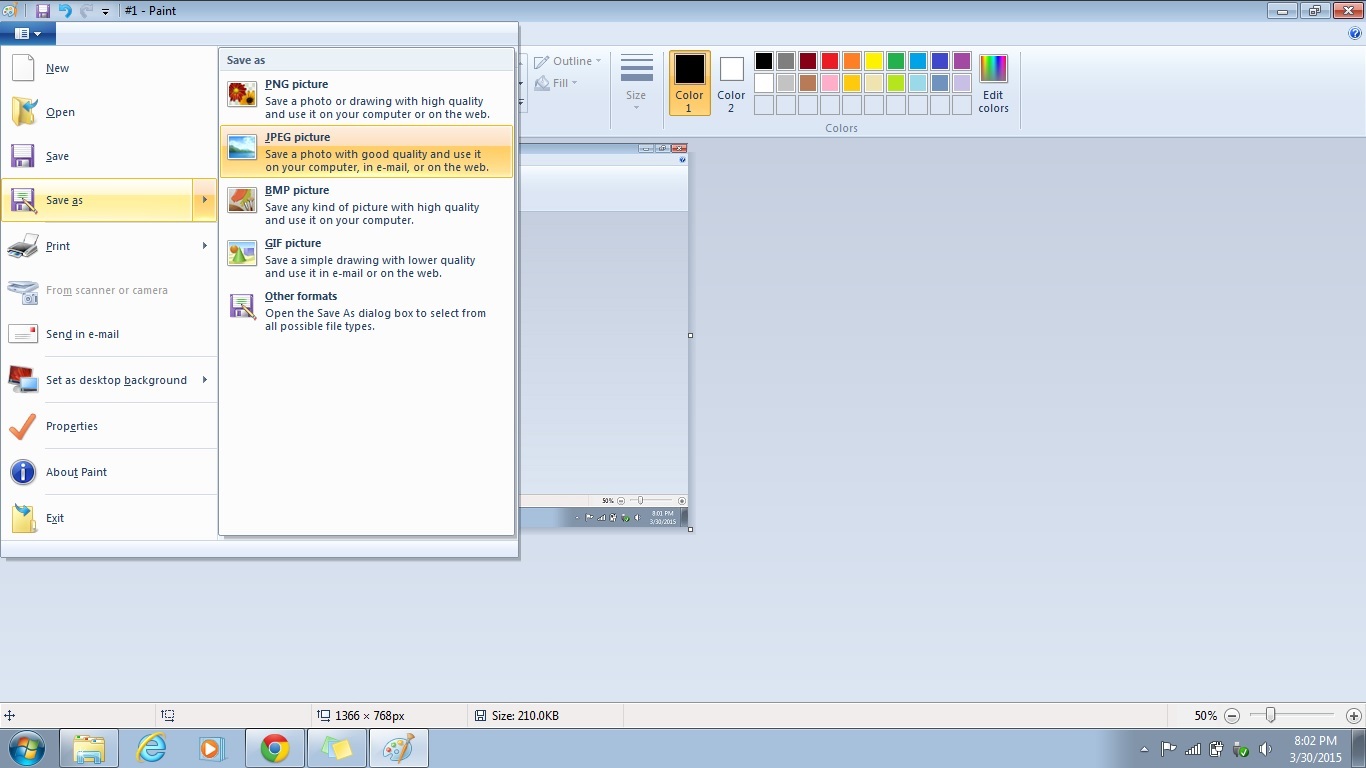Open the Windows Start menu
This screenshot has width=1366, height=768.
(x=27, y=748)
